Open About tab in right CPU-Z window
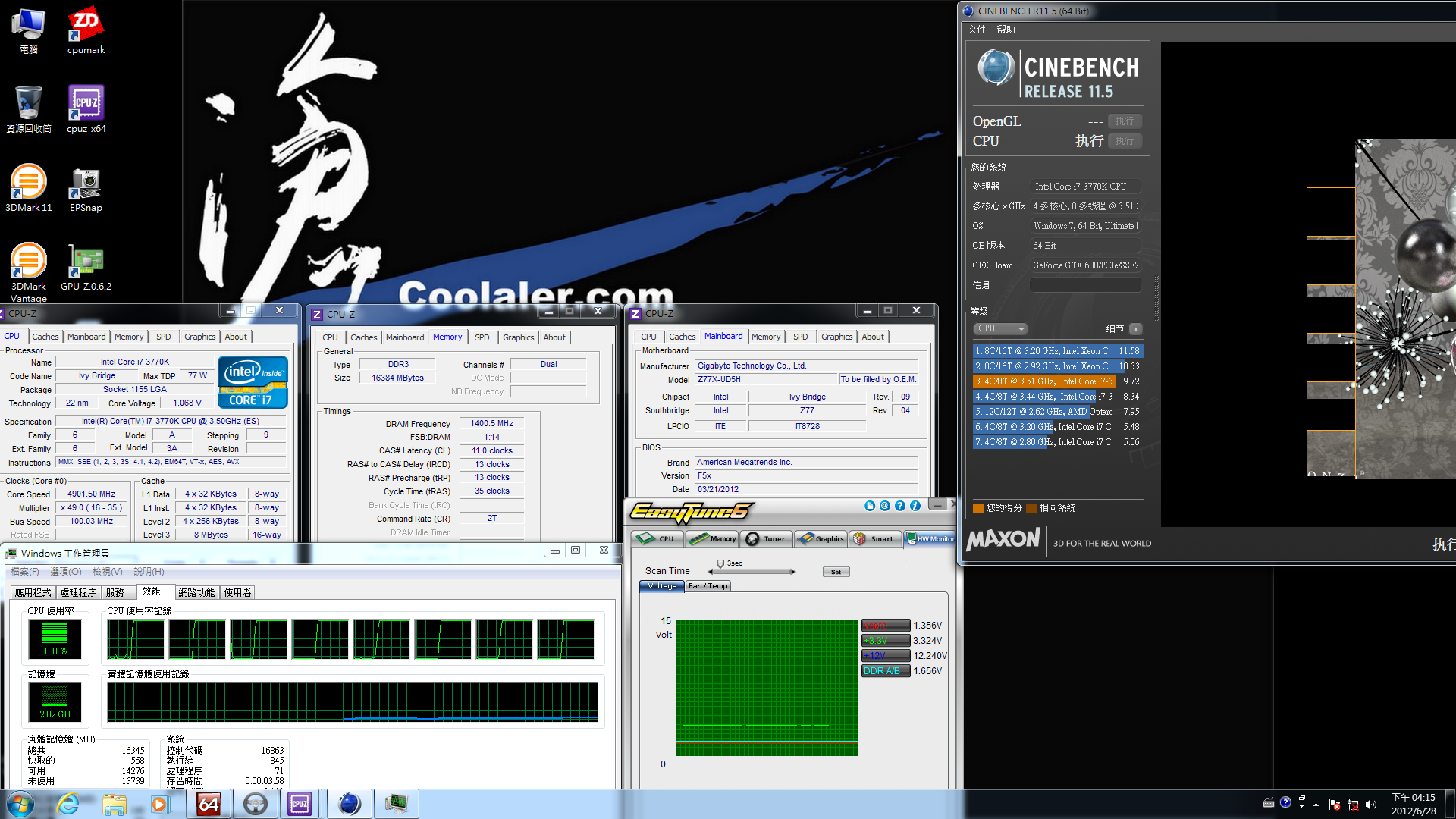The width and height of the screenshot is (1456, 819). click(x=873, y=337)
